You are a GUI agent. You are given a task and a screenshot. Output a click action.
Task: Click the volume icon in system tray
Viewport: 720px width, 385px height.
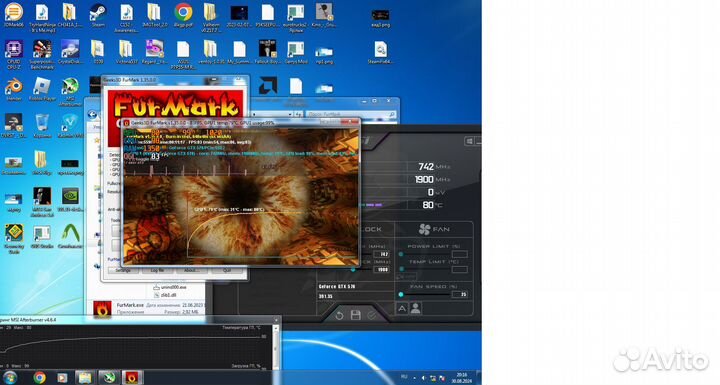click(x=423, y=378)
